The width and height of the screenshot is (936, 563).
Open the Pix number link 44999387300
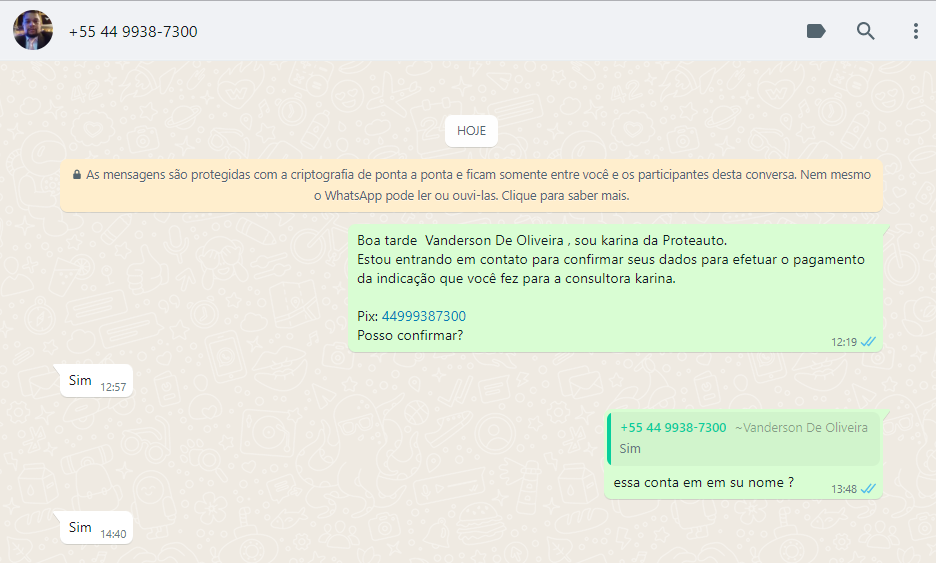(x=424, y=316)
